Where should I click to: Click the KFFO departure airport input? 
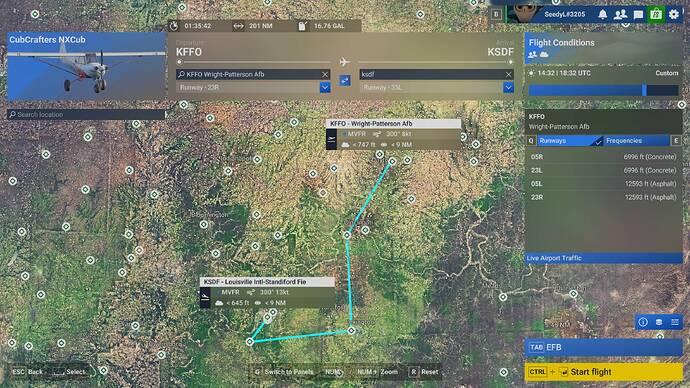click(x=253, y=74)
